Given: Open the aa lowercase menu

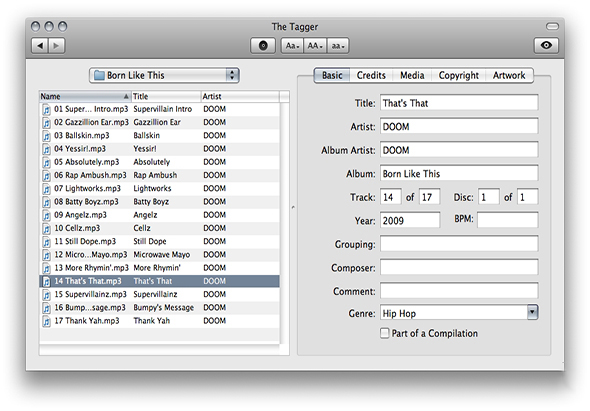Looking at the screenshot, I should 338,46.
